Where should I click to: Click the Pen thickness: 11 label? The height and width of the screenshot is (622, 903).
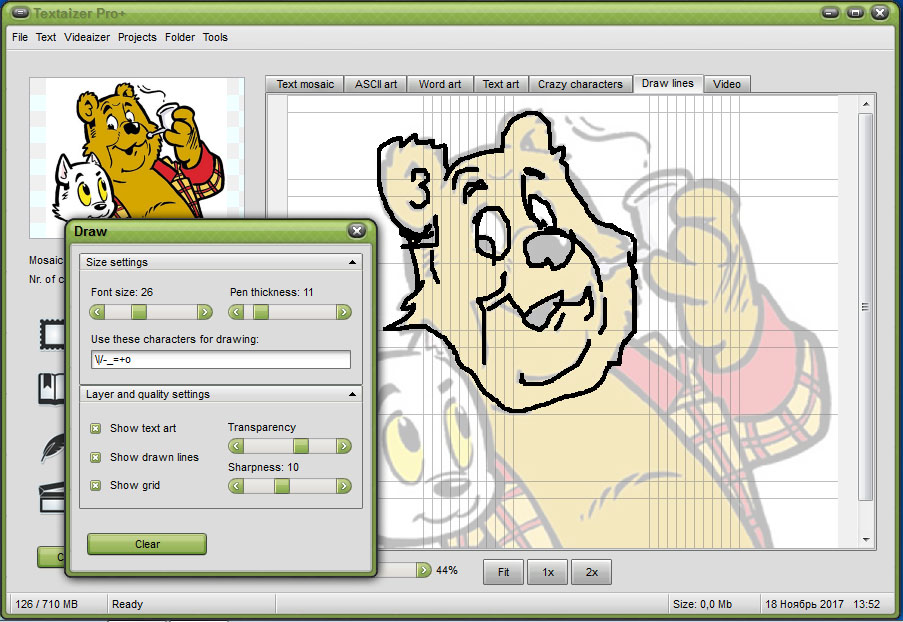pos(272,292)
